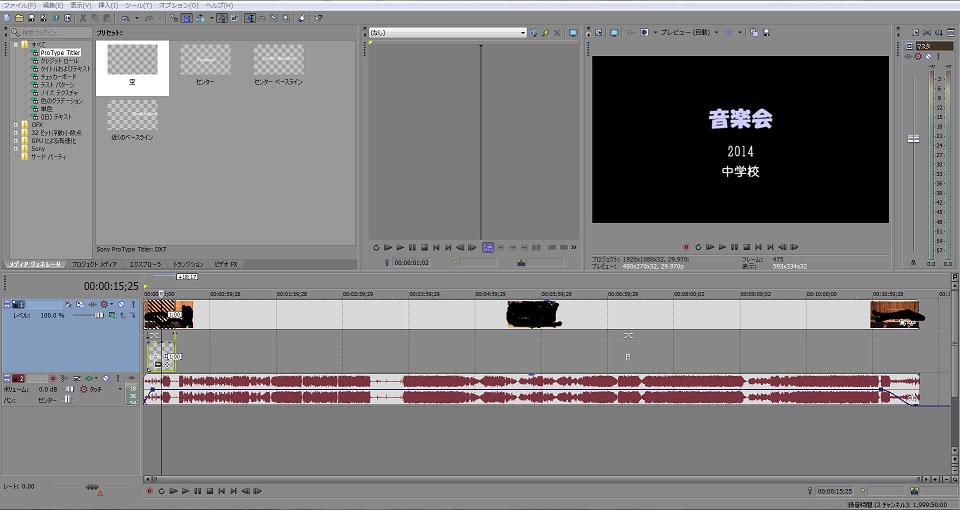
Task: Switch to the プロジェクト メディア tab
Action: click(94, 264)
